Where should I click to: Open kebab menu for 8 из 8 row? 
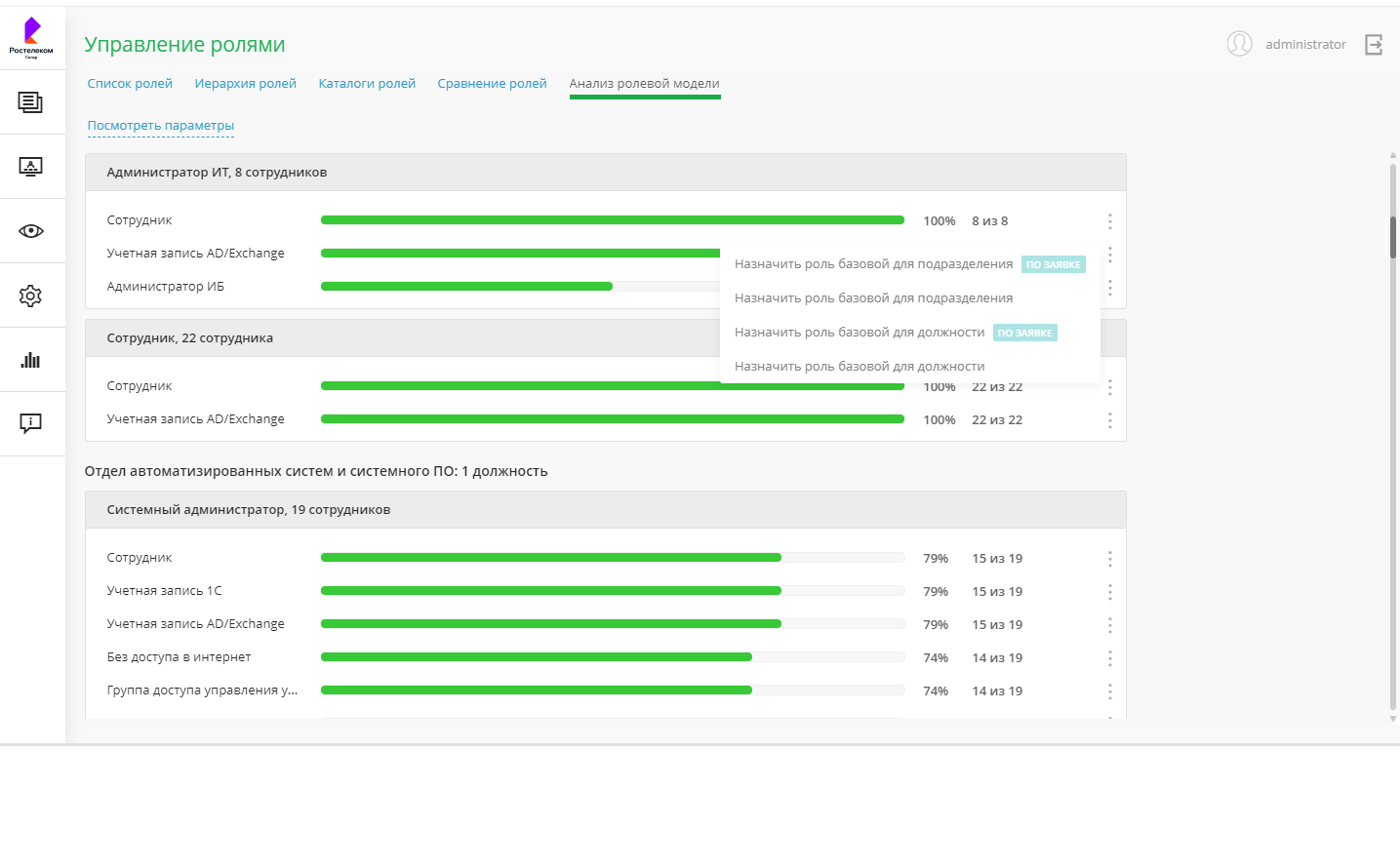1110,221
